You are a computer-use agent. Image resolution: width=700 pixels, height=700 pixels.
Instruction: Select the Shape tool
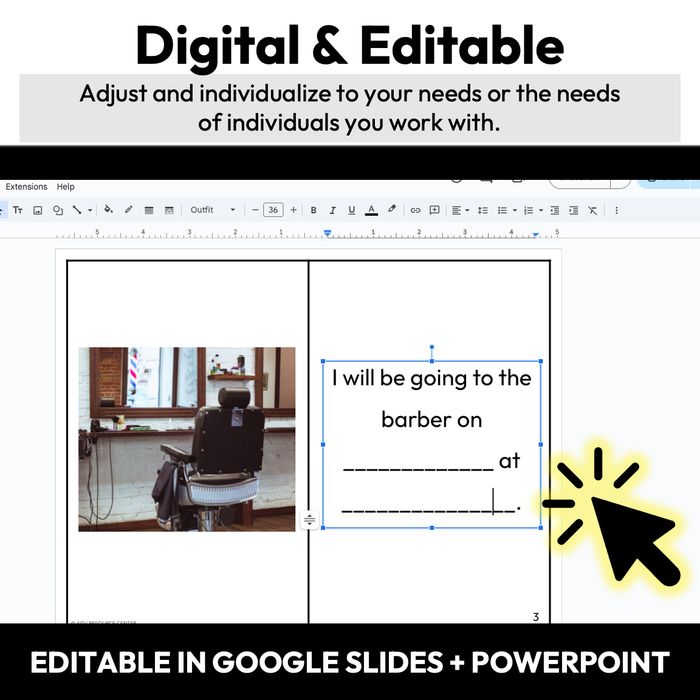58,210
